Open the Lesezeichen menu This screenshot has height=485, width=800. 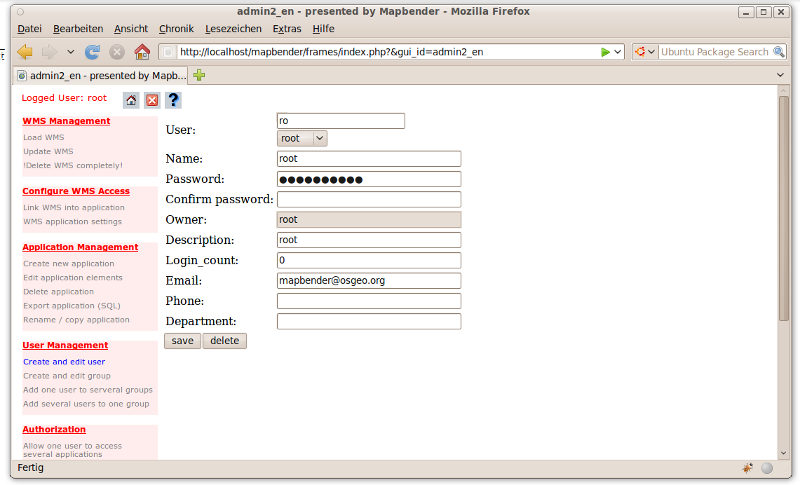pyautogui.click(x=234, y=29)
